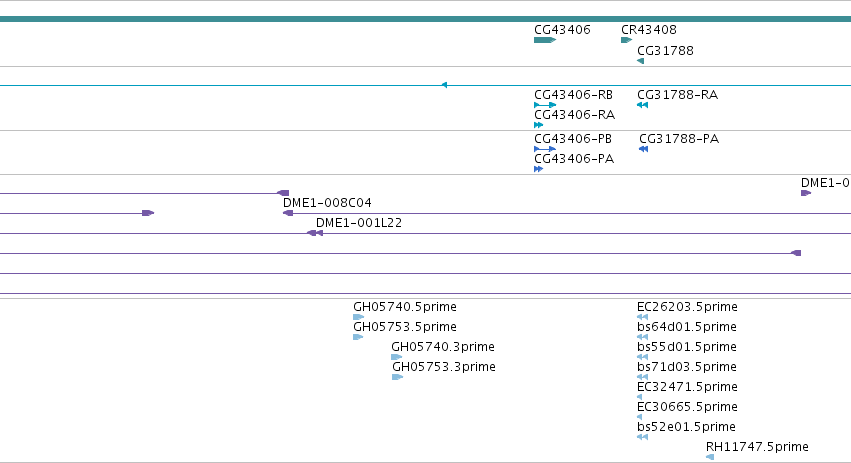Click the RH11747.5prime EST arrowhead

coord(710,457)
